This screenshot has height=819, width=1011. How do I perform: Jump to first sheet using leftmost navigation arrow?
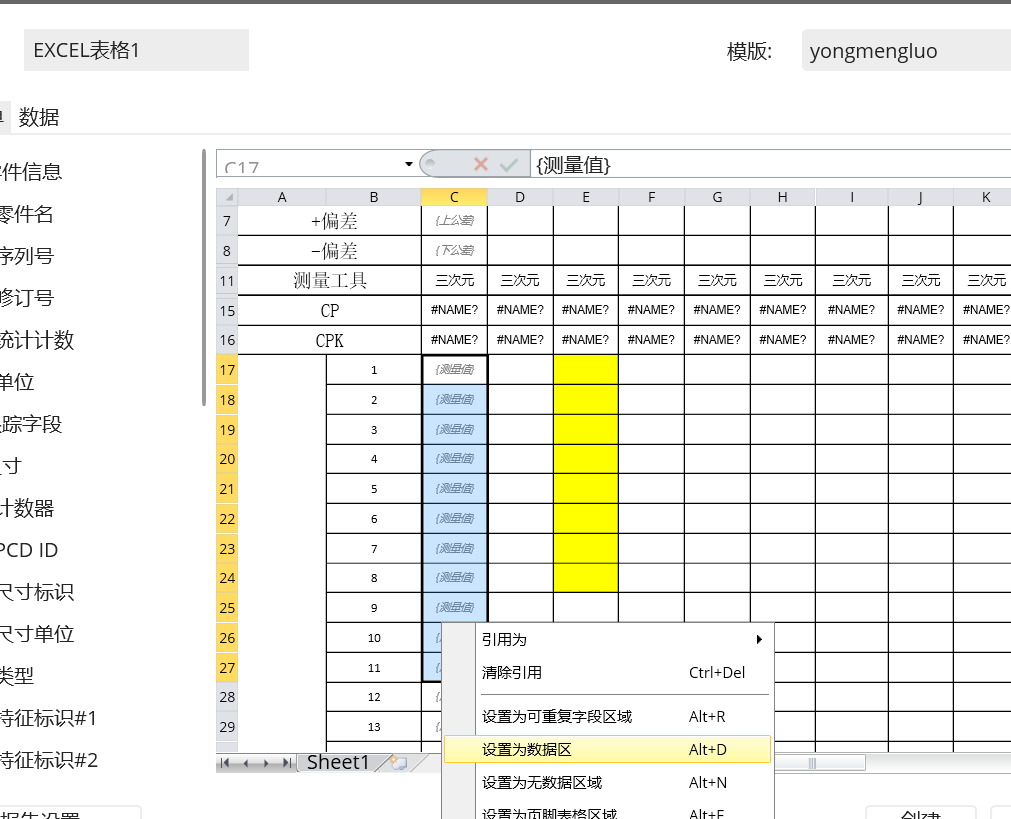coord(225,763)
